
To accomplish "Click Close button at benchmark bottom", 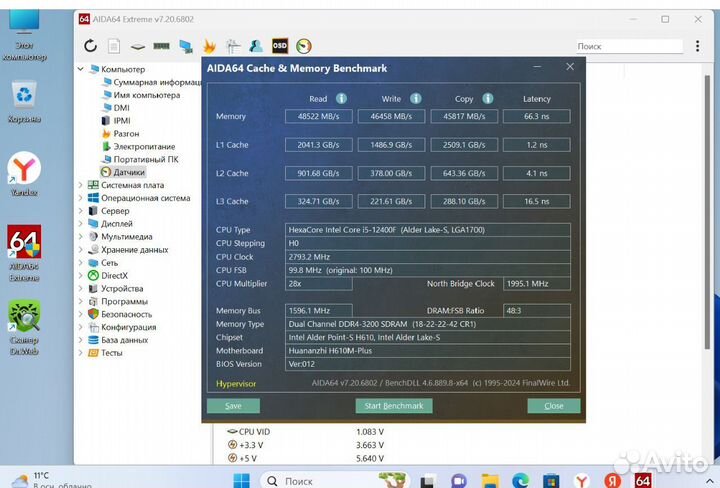I will point(554,406).
